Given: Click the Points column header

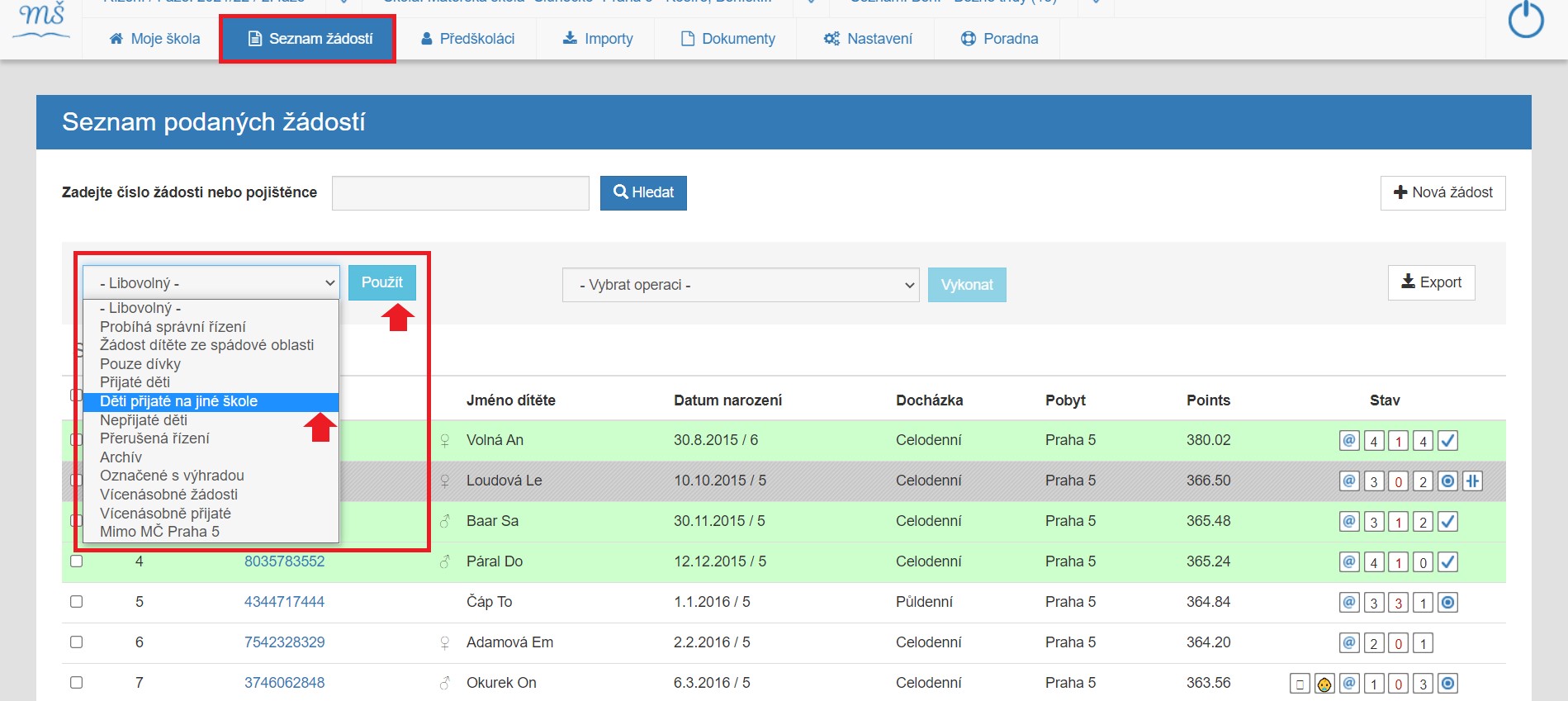Looking at the screenshot, I should point(1208,400).
